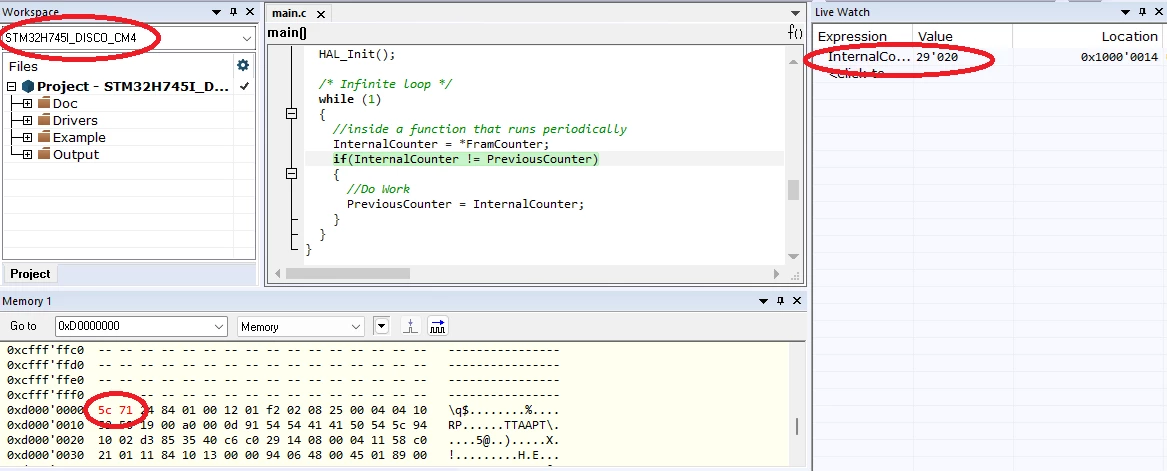This screenshot has width=1171, height=472.
Task: Click the Memory window zone cursor icon
Action: [411, 326]
